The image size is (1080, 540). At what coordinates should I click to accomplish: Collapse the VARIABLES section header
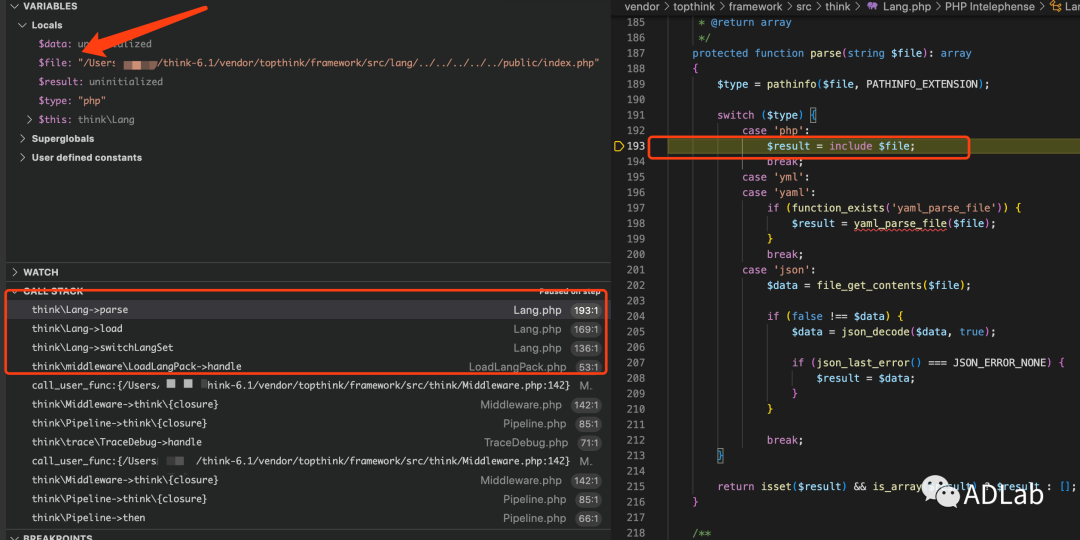(49, 6)
